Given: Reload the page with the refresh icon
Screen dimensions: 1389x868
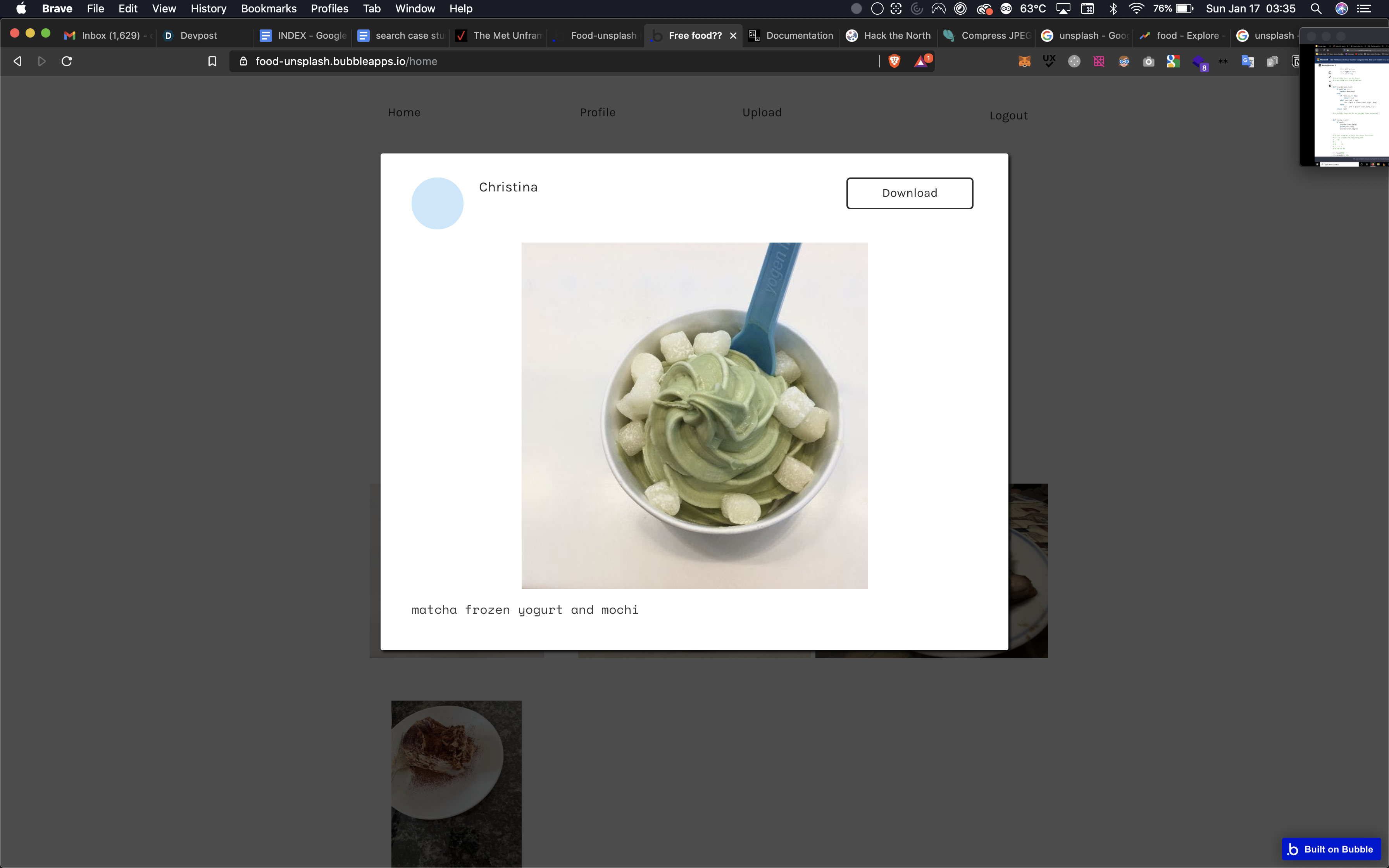Looking at the screenshot, I should (x=67, y=62).
